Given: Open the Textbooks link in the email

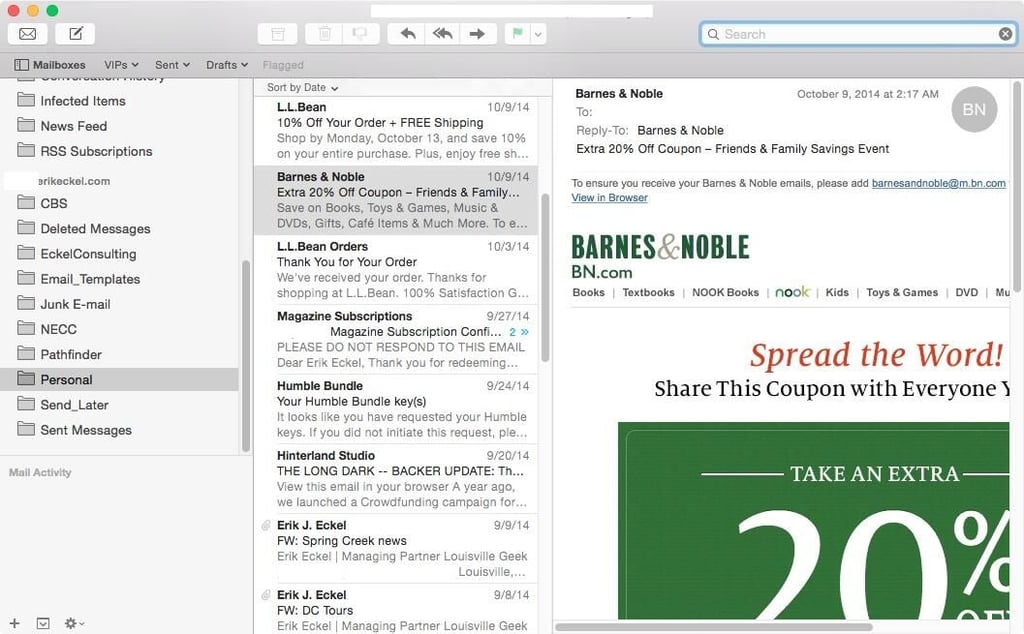Looking at the screenshot, I should point(648,293).
